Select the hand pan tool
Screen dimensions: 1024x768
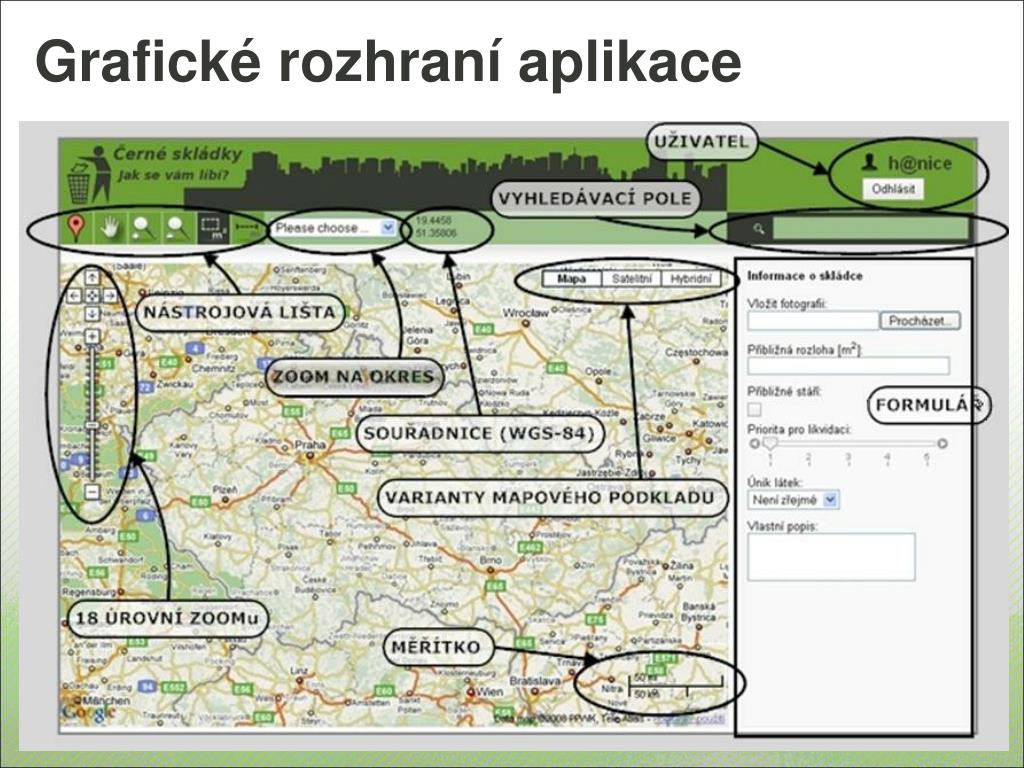pos(111,227)
